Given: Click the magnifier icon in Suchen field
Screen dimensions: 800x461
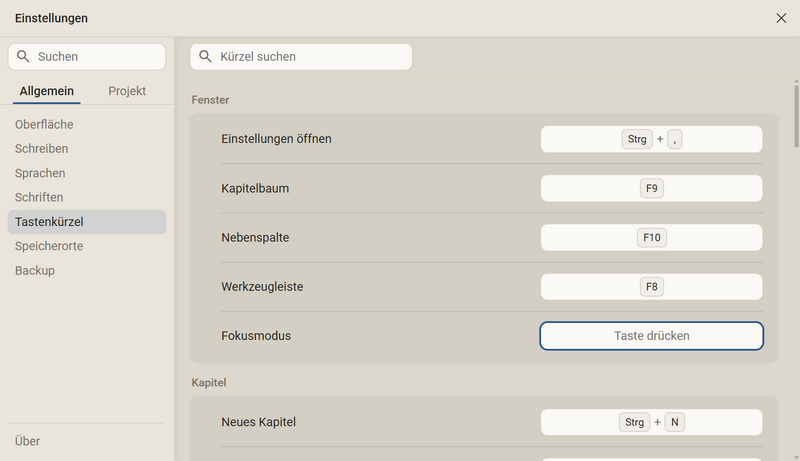Looking at the screenshot, I should click(x=23, y=56).
